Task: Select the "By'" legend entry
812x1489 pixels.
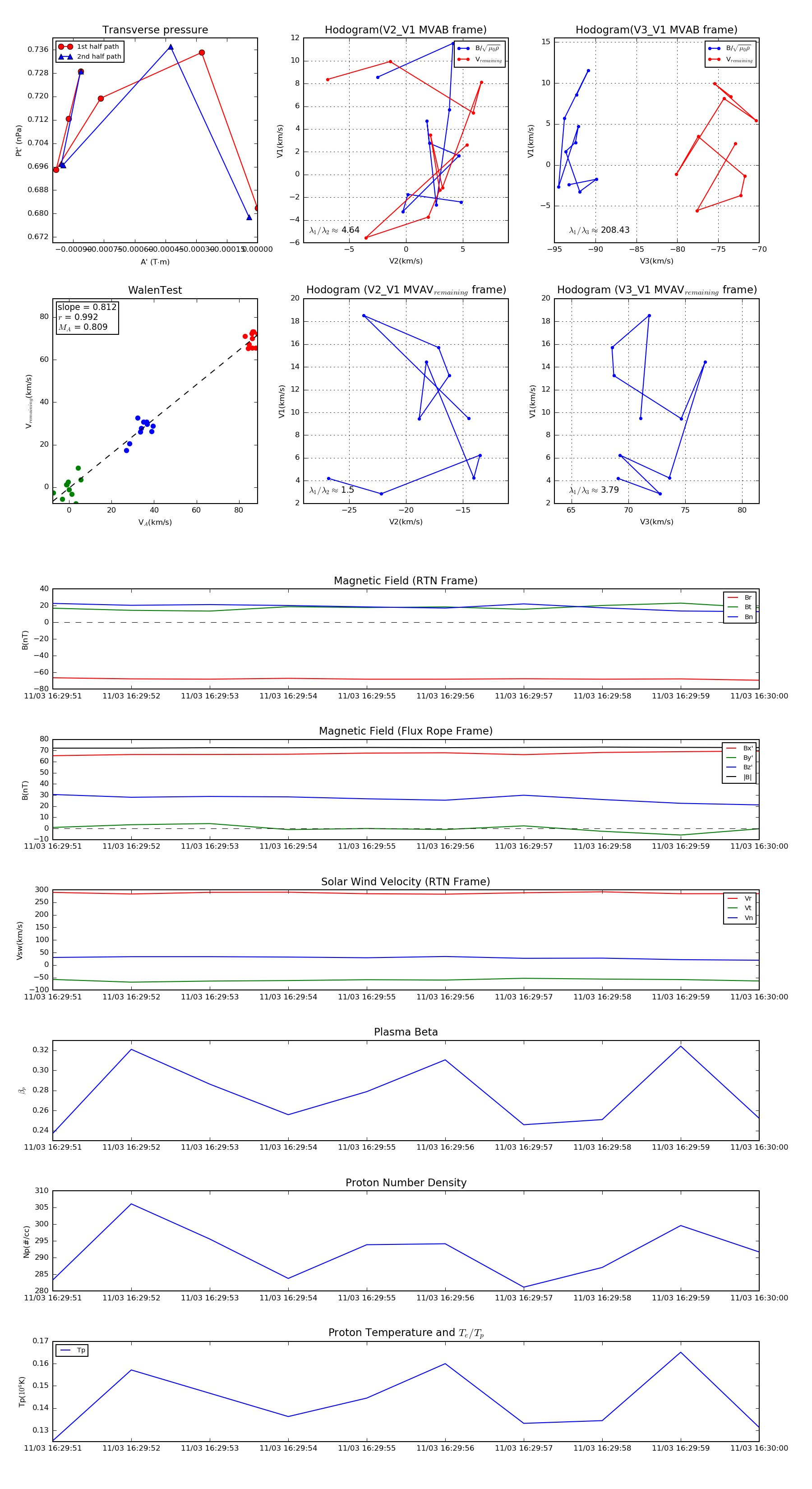Action: [739, 758]
